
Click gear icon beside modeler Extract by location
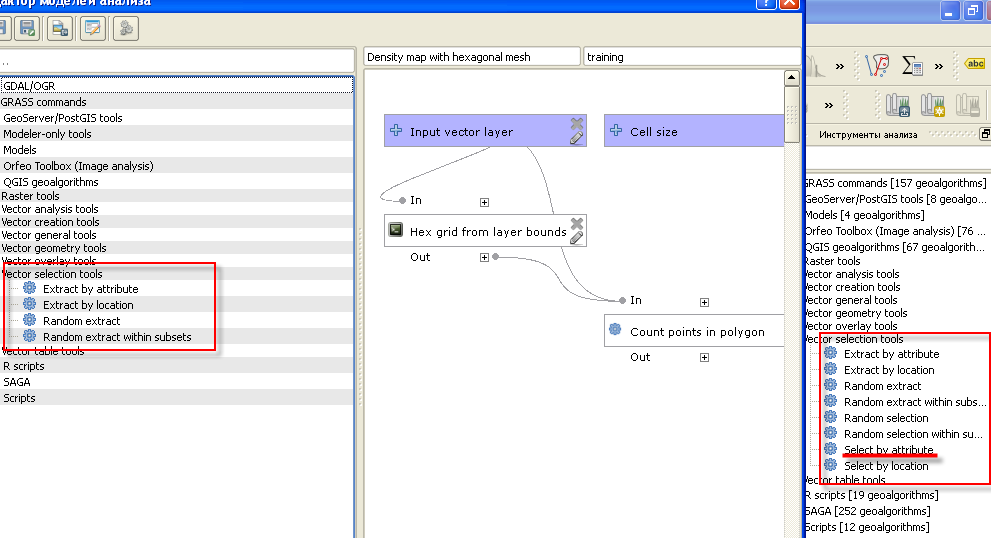pos(29,303)
